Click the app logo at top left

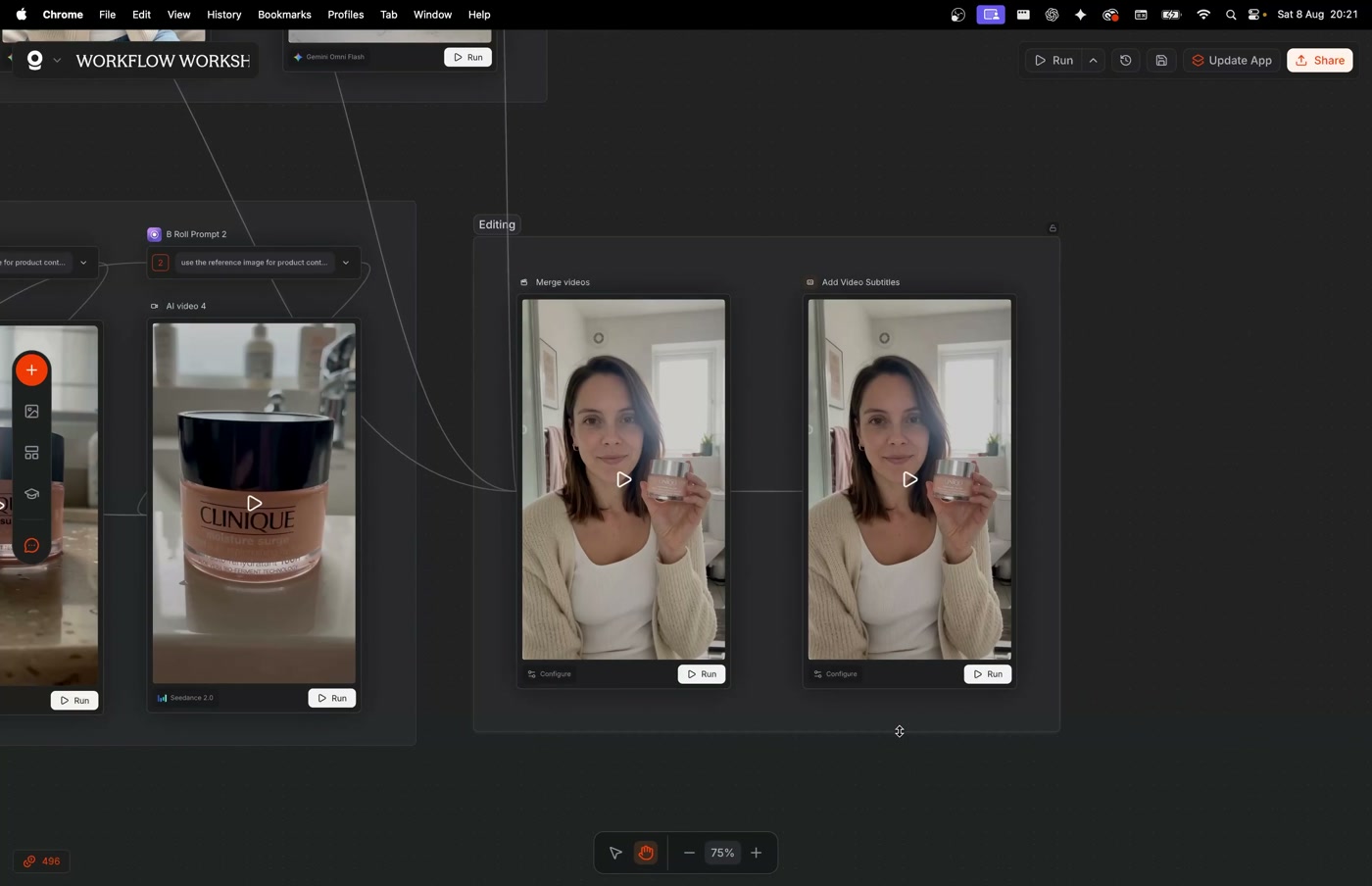(x=35, y=61)
